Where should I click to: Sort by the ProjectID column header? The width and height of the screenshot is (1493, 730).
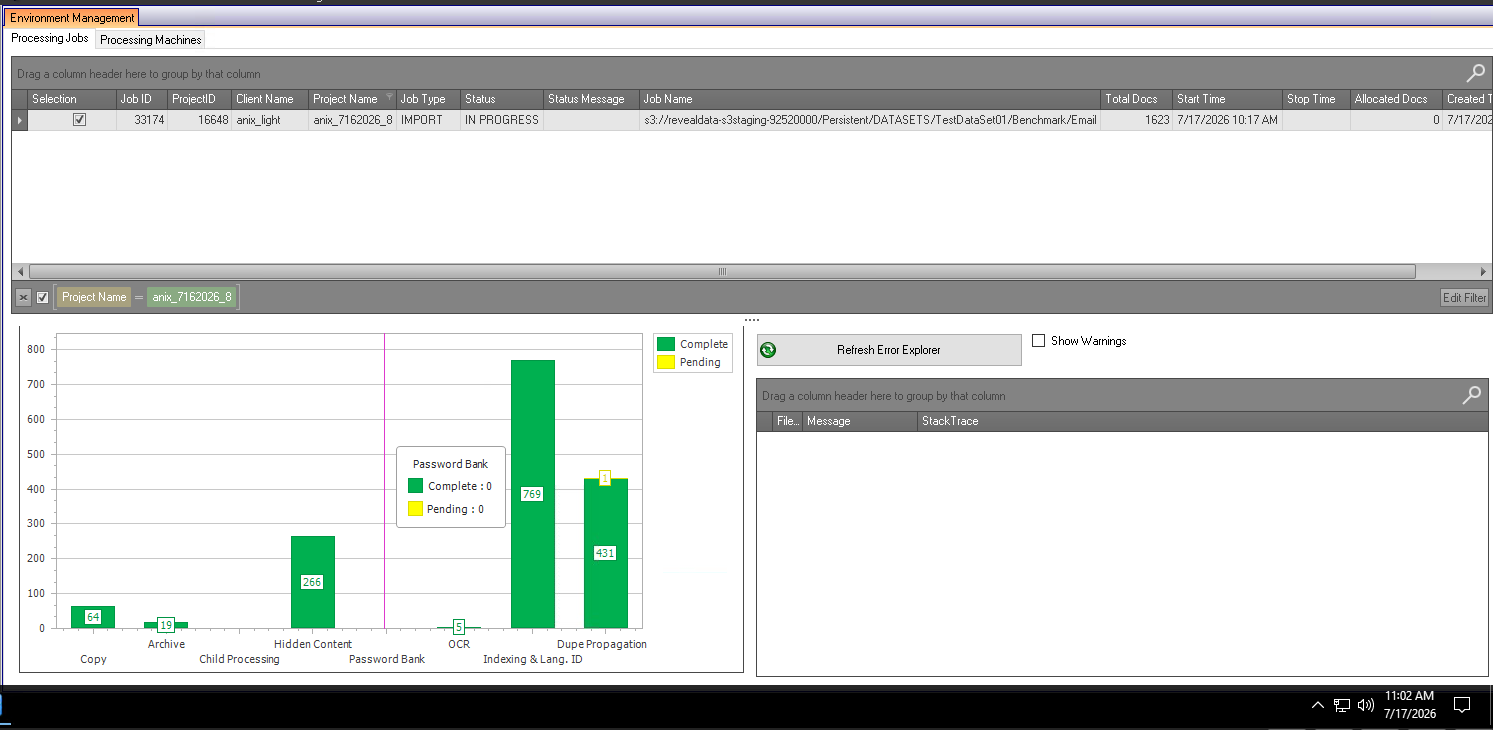pyautogui.click(x=199, y=99)
